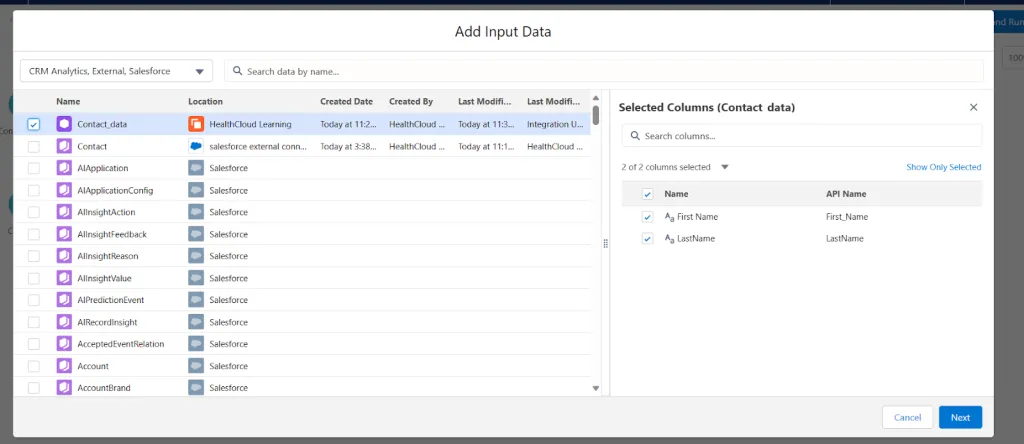This screenshot has height=444, width=1024.
Task: Uncheck the LastName column checkbox
Action: pyautogui.click(x=647, y=239)
